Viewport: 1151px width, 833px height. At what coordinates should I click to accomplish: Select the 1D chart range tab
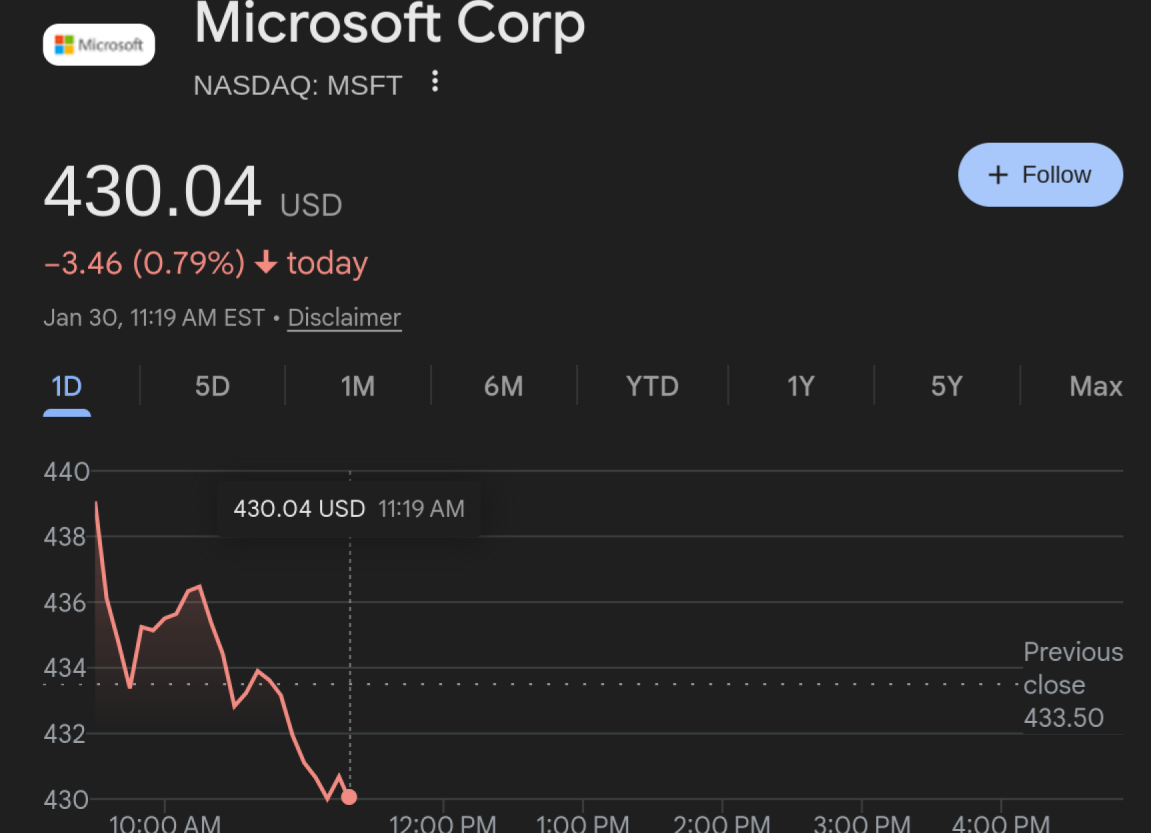(x=66, y=386)
